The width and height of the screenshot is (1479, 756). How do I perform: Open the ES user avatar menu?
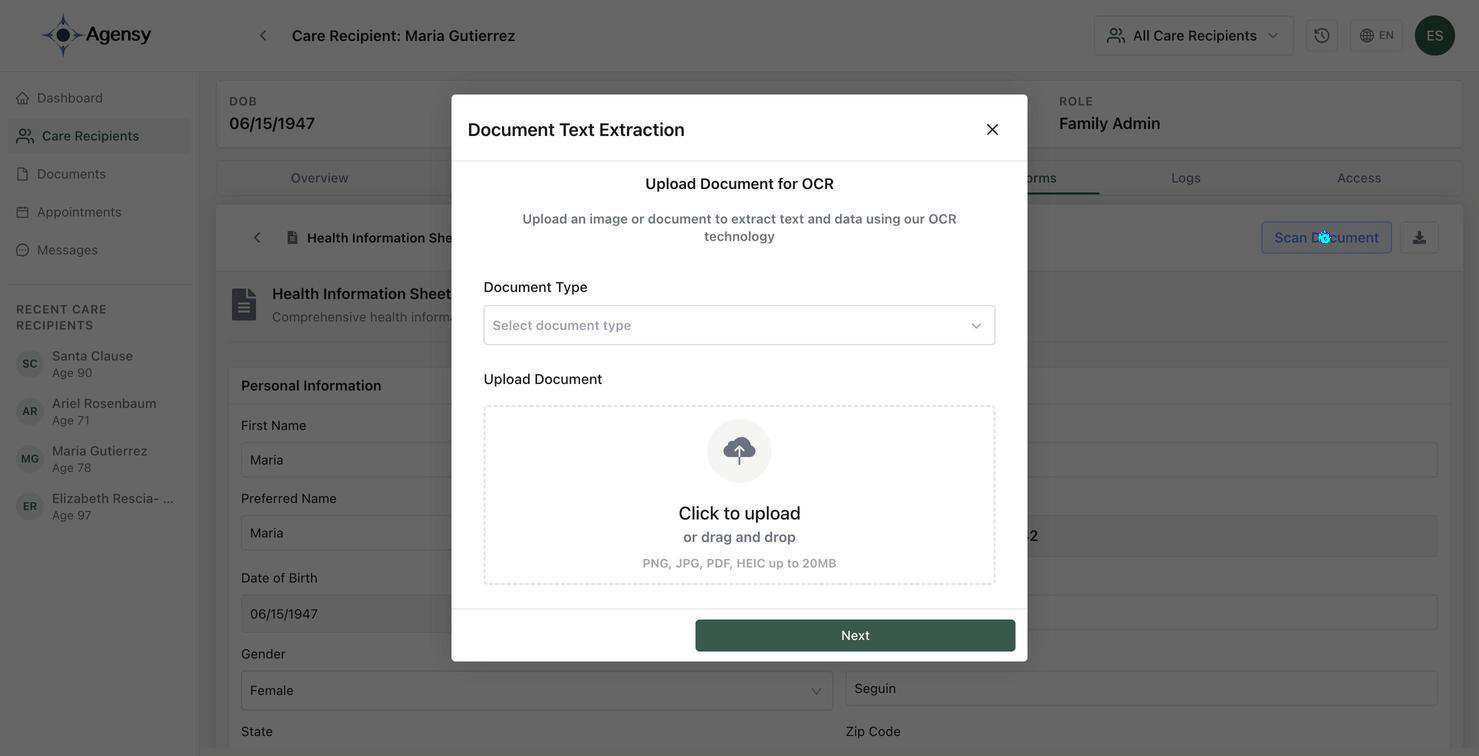[x=1434, y=36]
